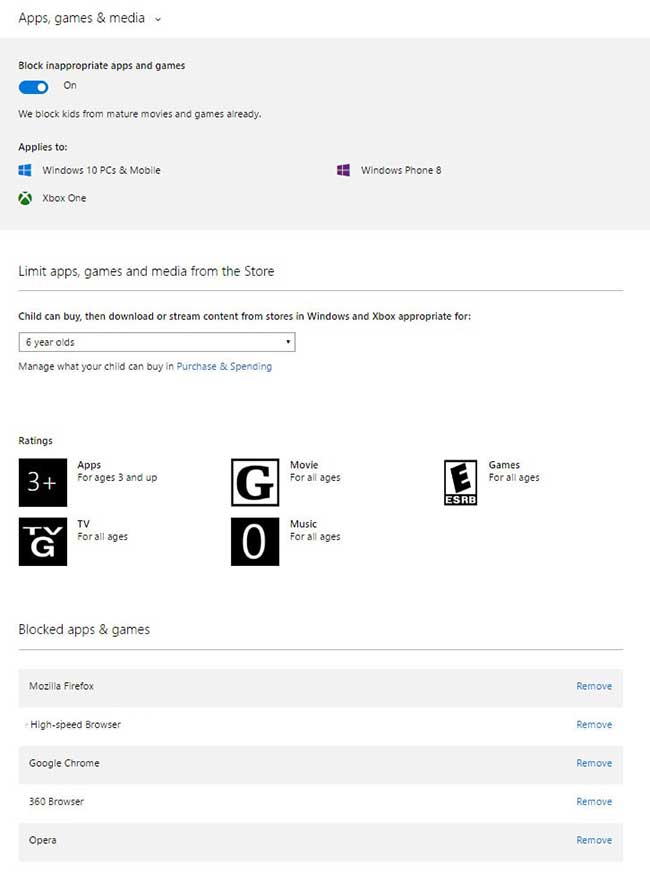This screenshot has width=650, height=891.
Task: Select the Xbox One icon
Action: 25,198
